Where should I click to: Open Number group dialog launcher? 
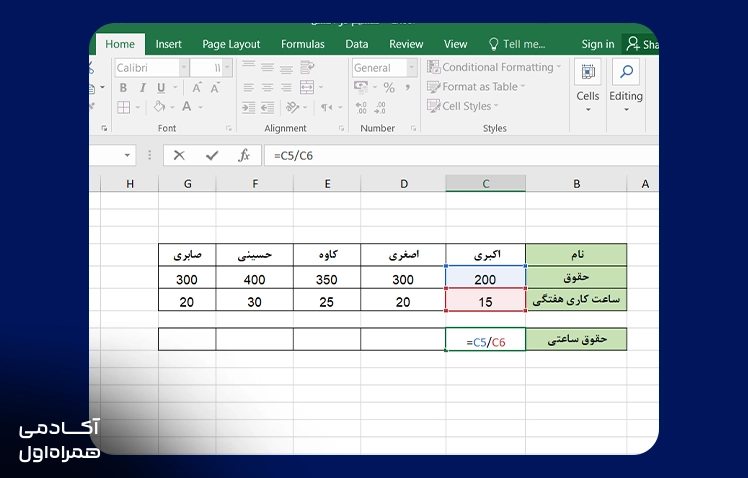tap(413, 128)
